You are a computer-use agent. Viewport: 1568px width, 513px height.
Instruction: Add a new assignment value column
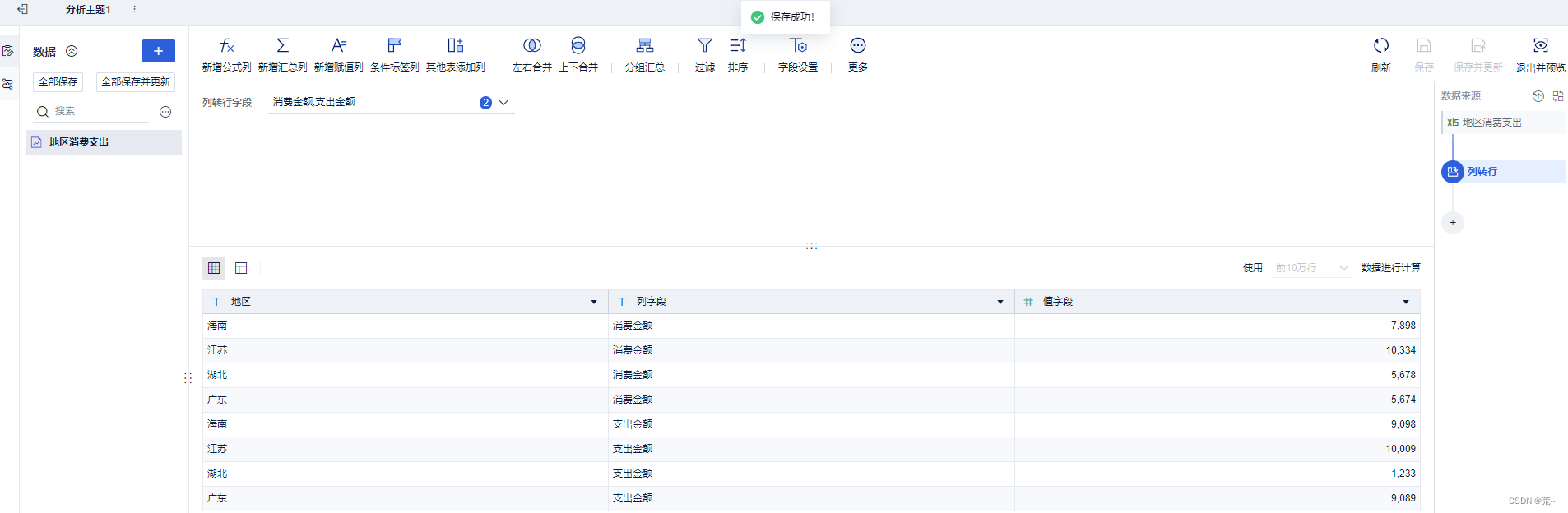point(338,54)
